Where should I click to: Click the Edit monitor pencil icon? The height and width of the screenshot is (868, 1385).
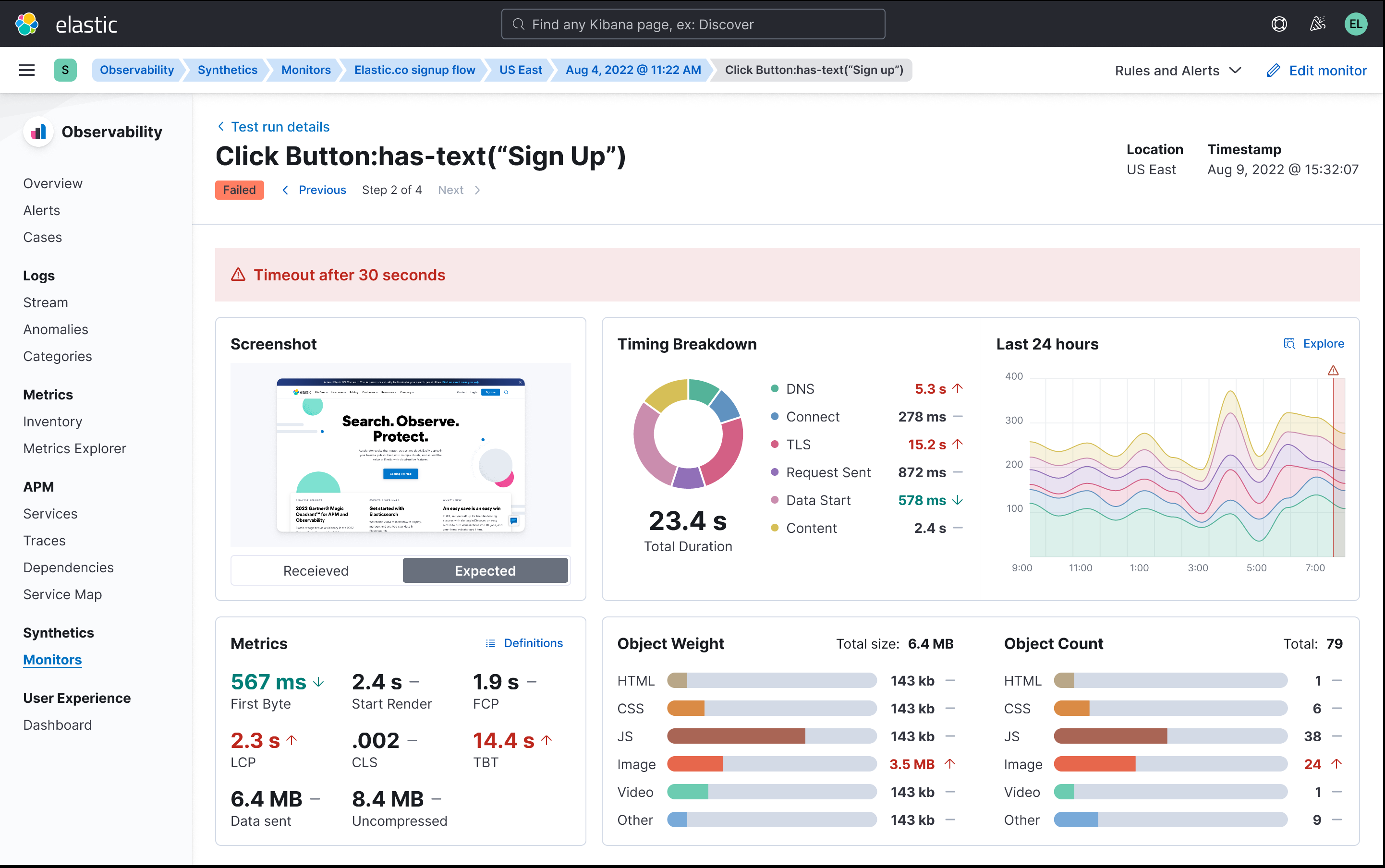pyautogui.click(x=1273, y=70)
